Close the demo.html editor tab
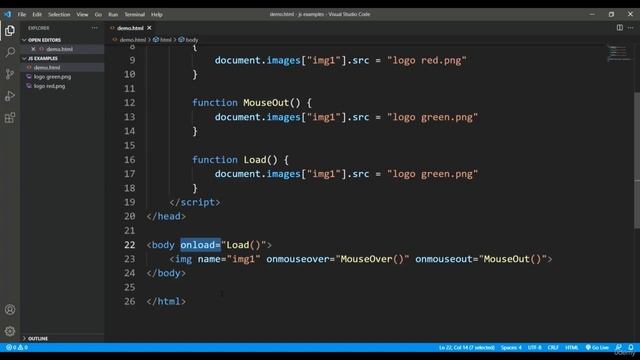640x360 pixels. [x=149, y=28]
